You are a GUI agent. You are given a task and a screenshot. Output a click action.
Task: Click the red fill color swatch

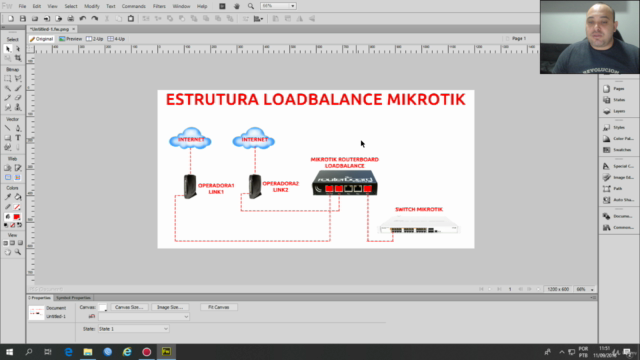pos(17,217)
